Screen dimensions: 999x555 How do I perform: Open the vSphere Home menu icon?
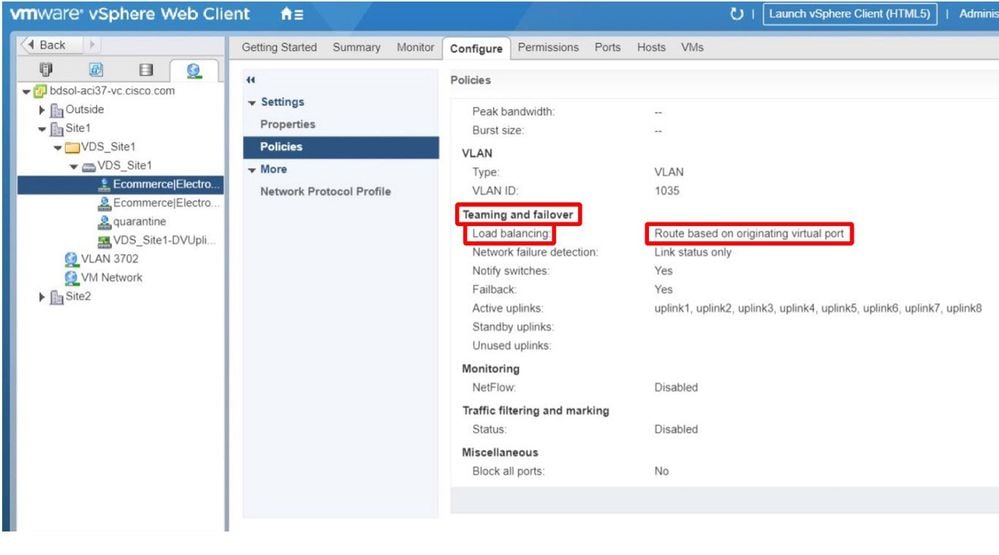click(x=292, y=14)
